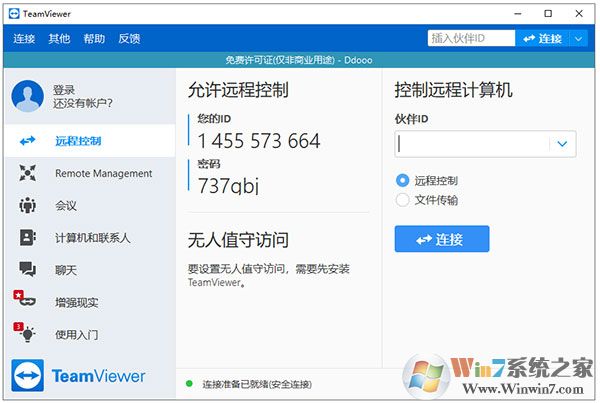Open the 增强现实 sidebar section
Viewport: 600px width, 403px height.
click(90, 302)
